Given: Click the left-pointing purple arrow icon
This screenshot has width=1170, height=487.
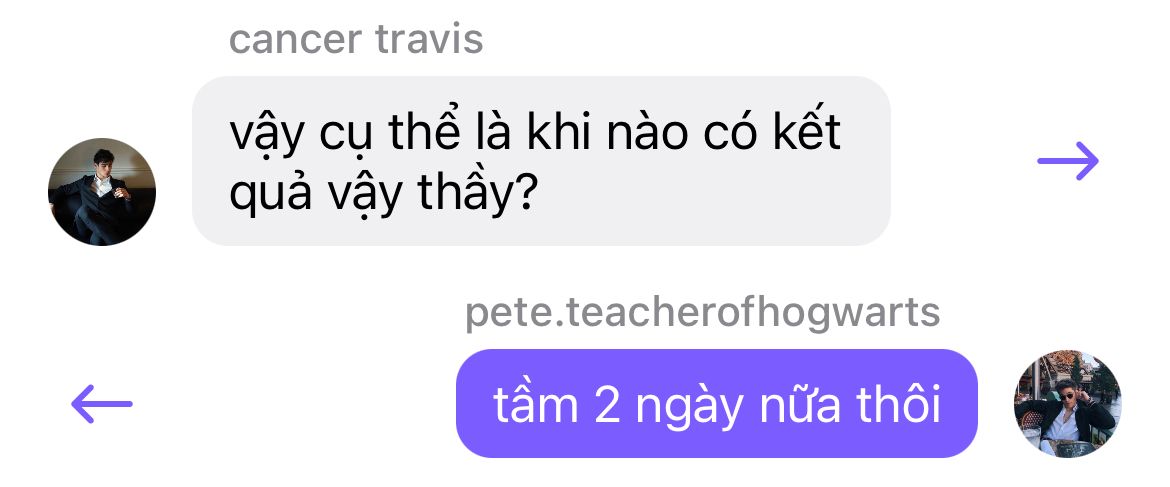Looking at the screenshot, I should [x=101, y=403].
